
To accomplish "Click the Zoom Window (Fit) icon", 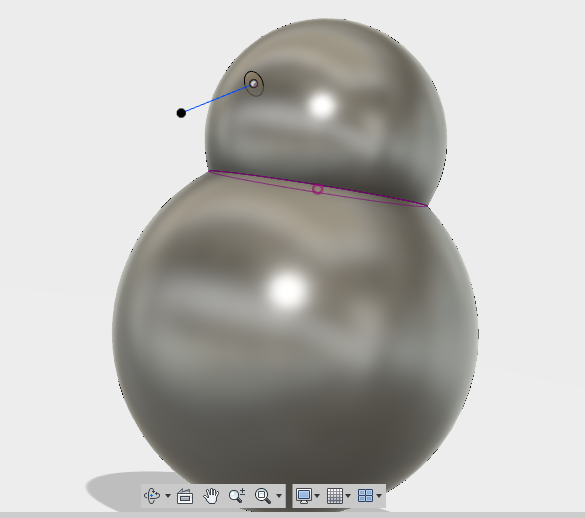I will click(263, 496).
